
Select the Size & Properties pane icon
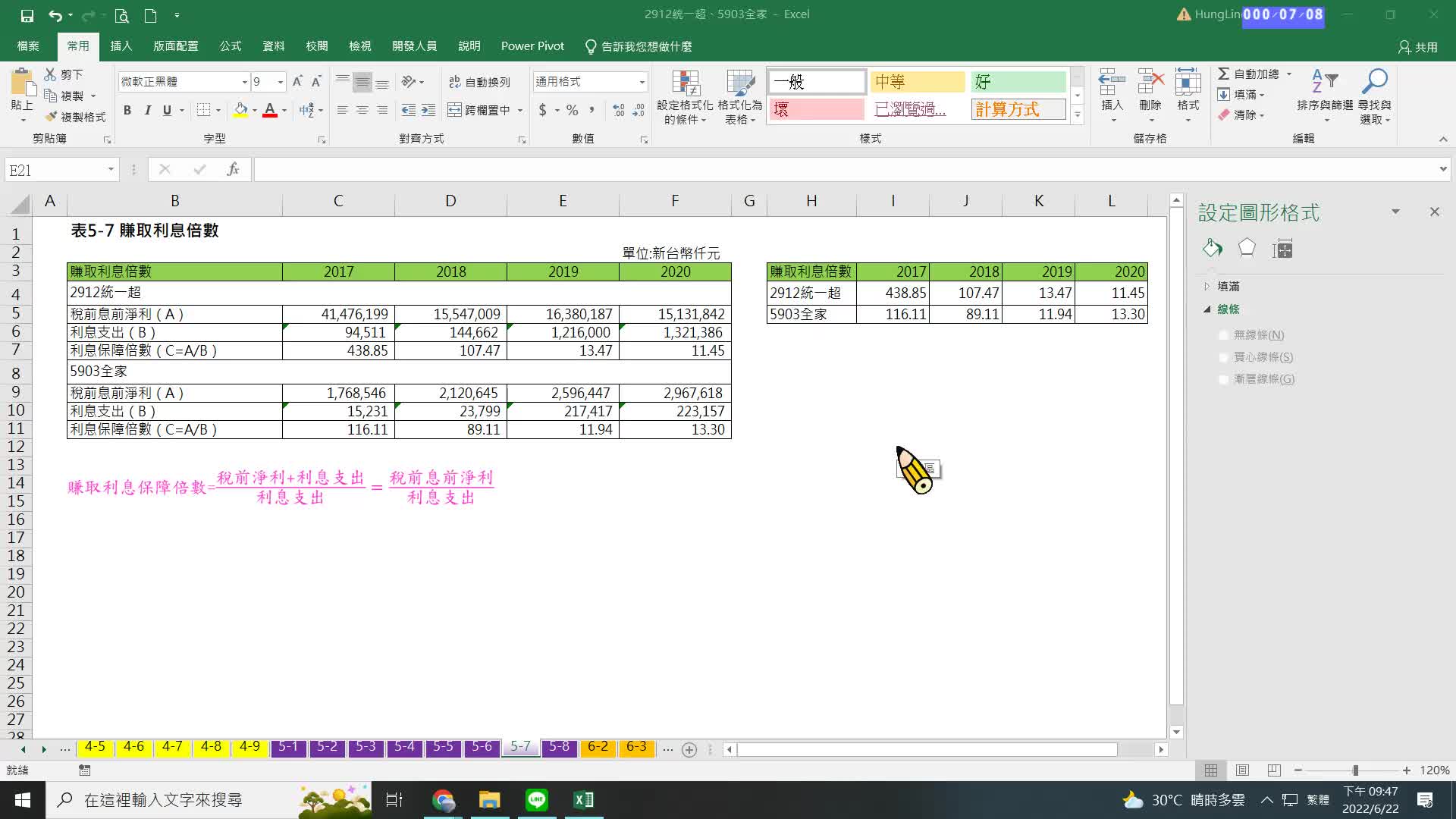click(1282, 248)
